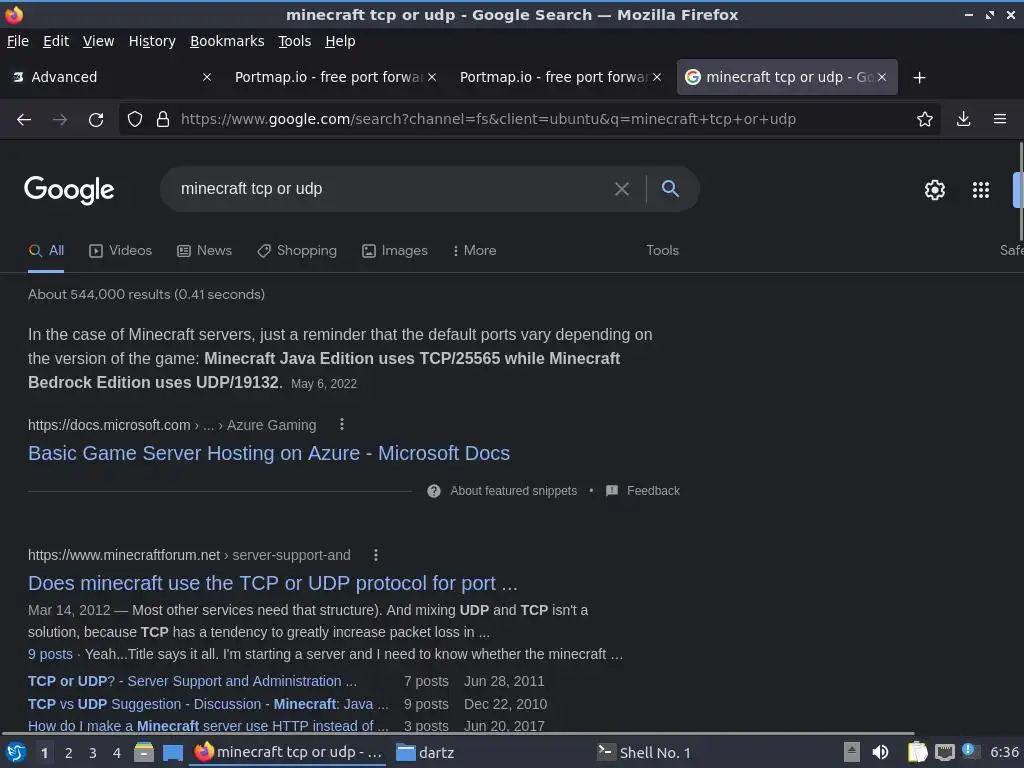
Task: Click the About featured snippets link
Action: click(x=514, y=491)
